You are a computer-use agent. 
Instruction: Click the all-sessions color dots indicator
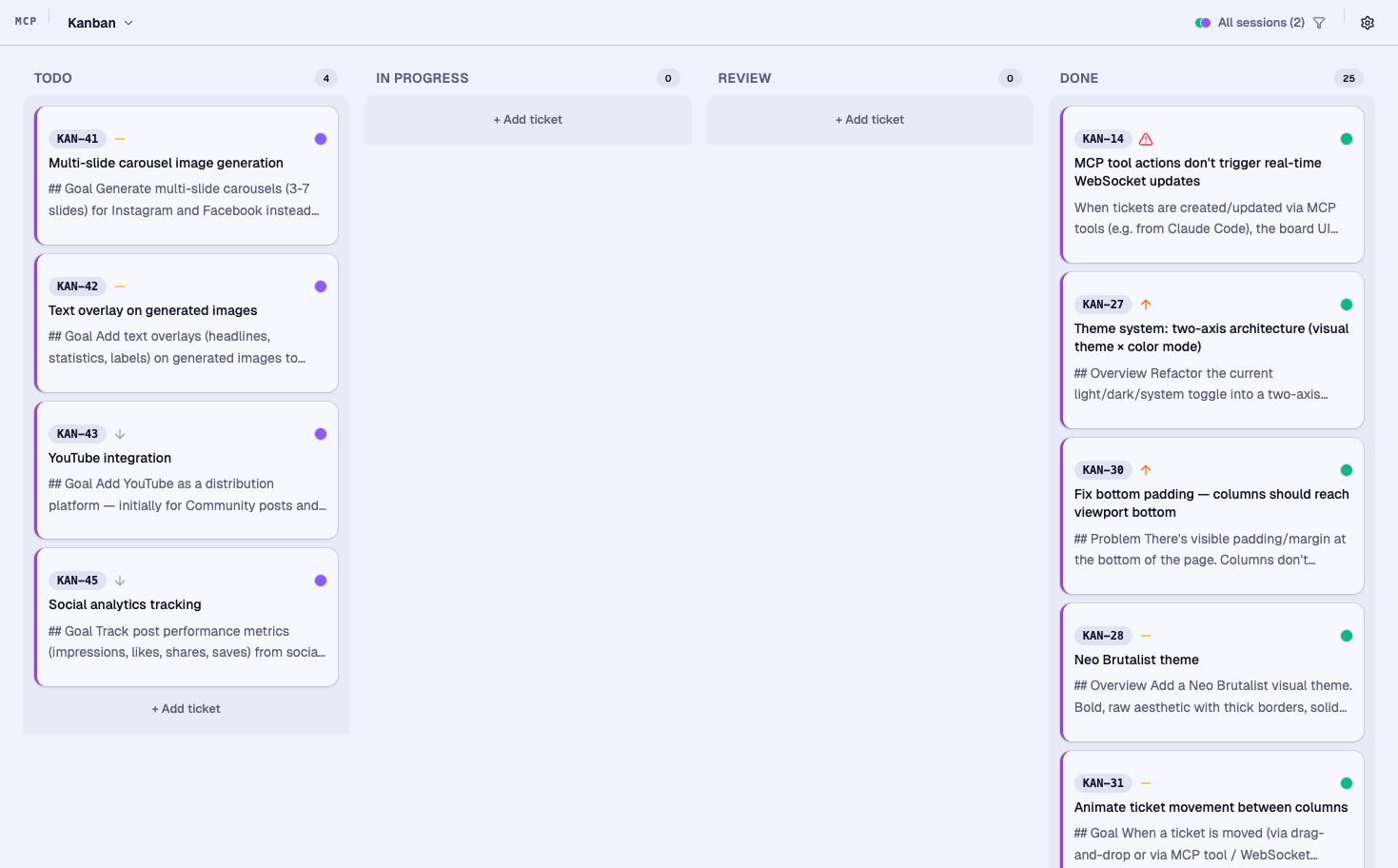coord(1203,23)
